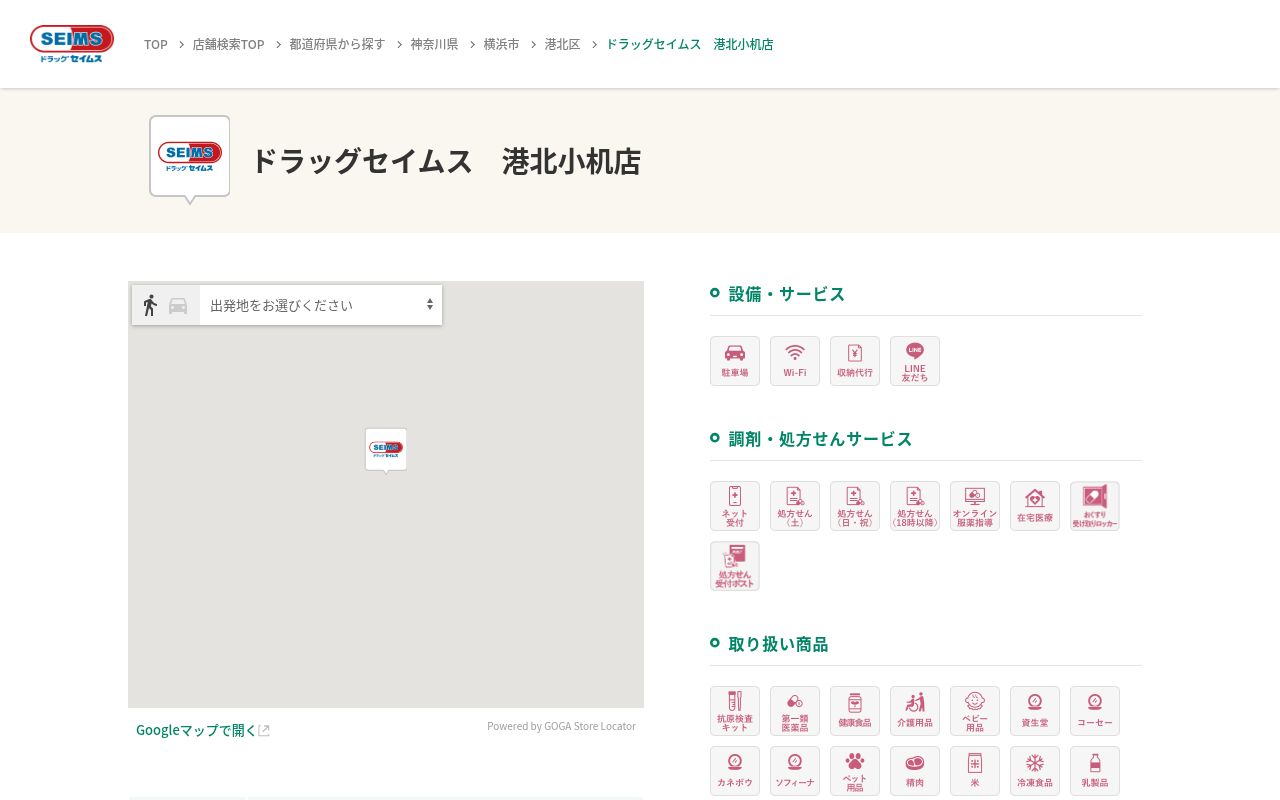This screenshot has width=1280, height=800.
Task: Click the 処方せん(土) icon
Action: pos(795,506)
